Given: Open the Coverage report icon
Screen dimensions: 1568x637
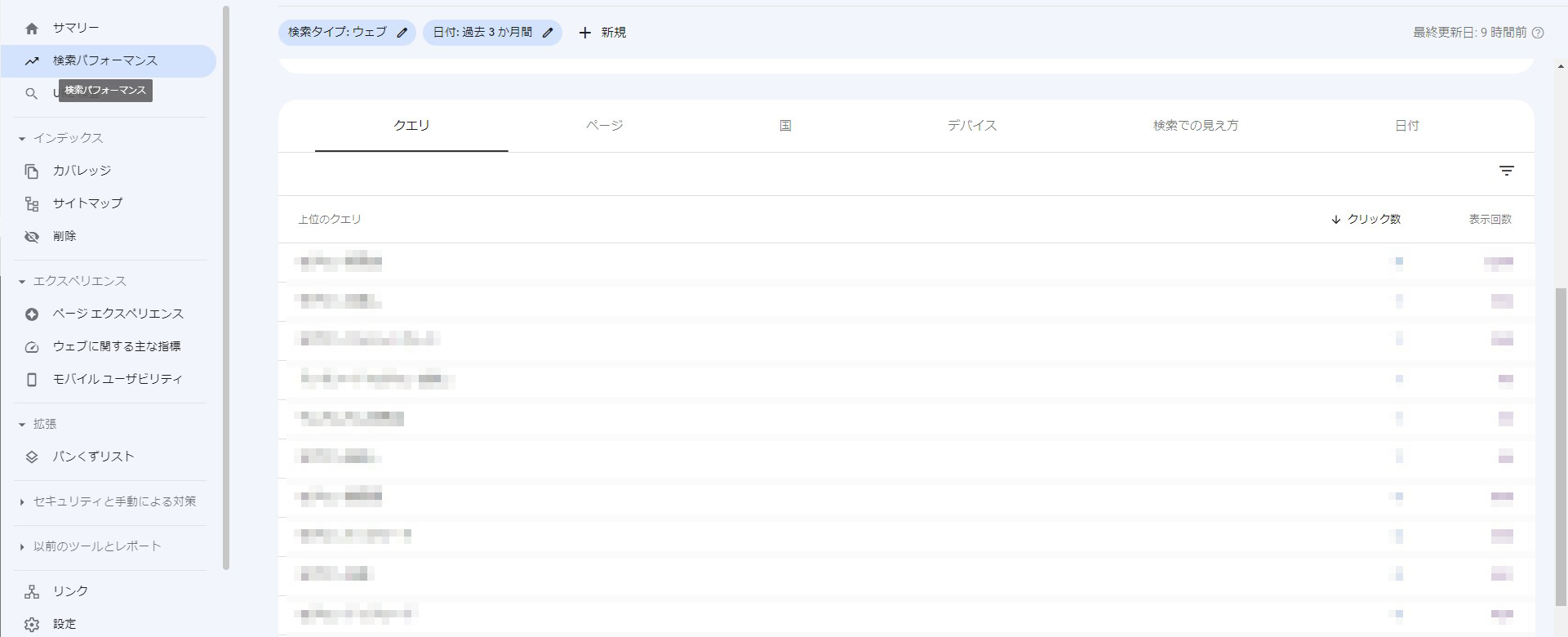Looking at the screenshot, I should pyautogui.click(x=32, y=171).
